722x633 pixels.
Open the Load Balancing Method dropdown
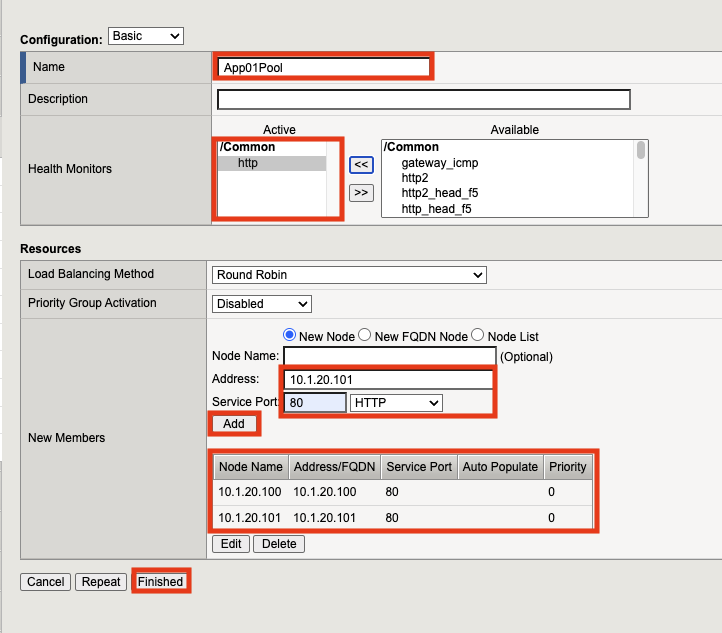click(349, 275)
